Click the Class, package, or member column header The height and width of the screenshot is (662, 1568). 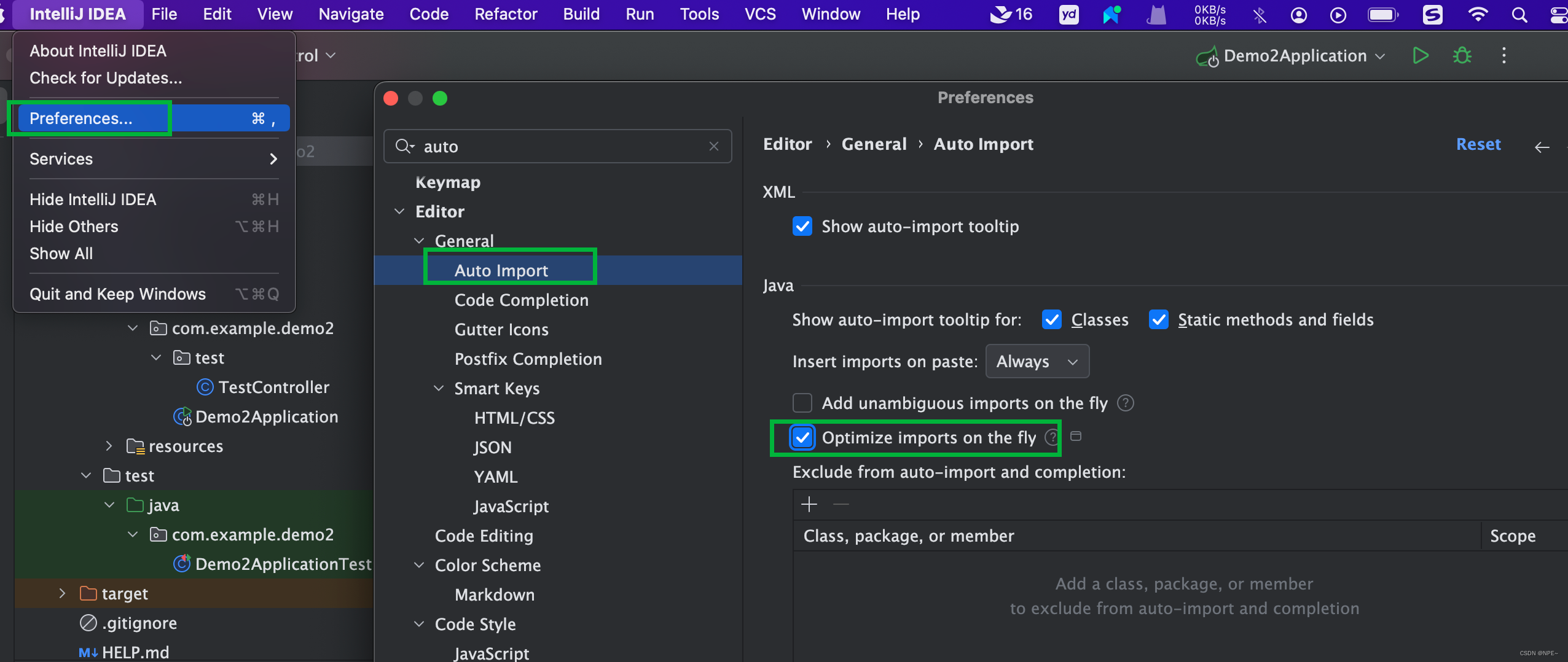pyautogui.click(x=1136, y=536)
